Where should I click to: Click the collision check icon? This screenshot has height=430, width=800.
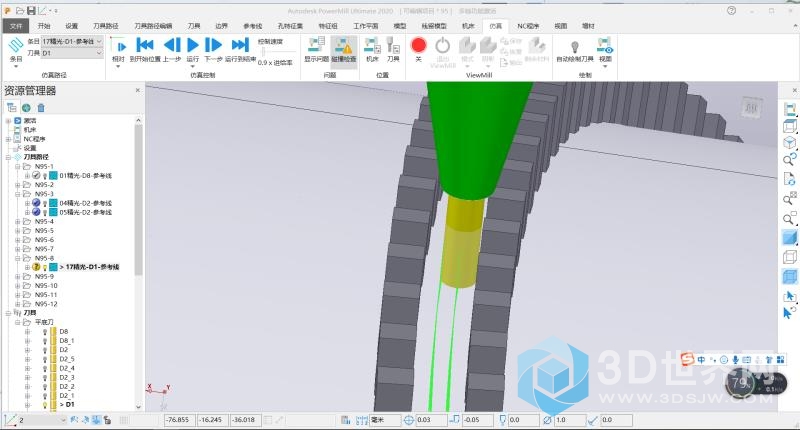[x=344, y=50]
